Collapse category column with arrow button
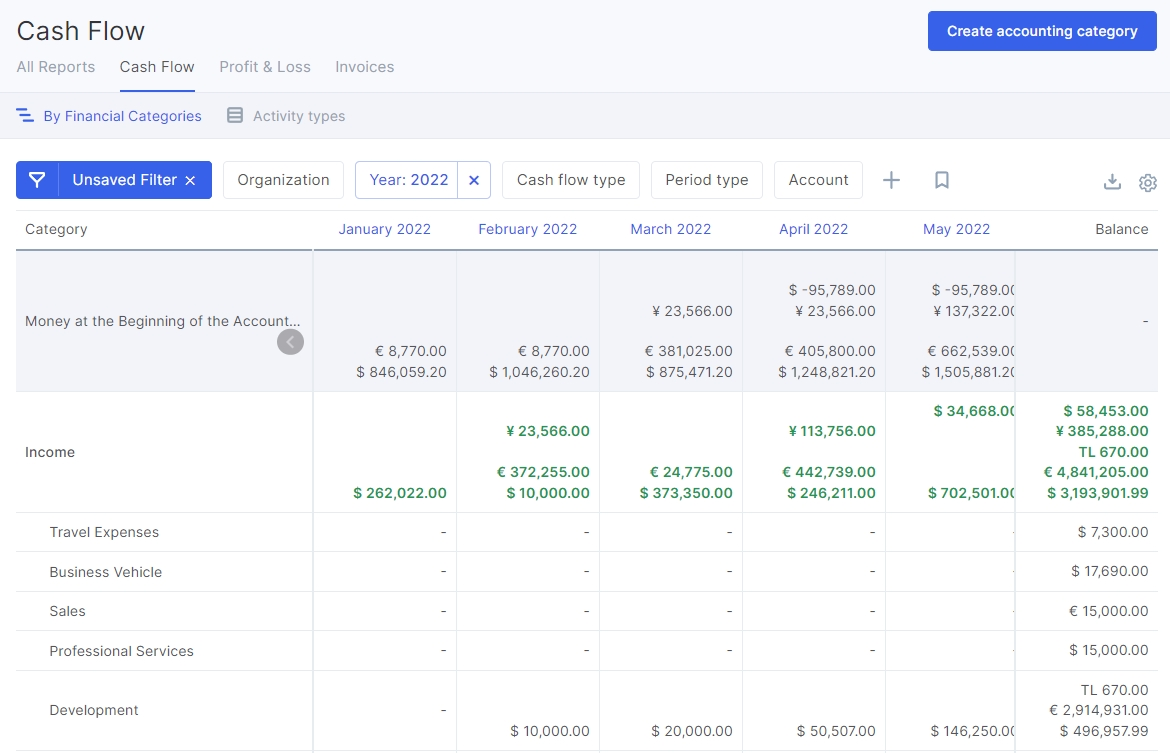 coord(290,342)
